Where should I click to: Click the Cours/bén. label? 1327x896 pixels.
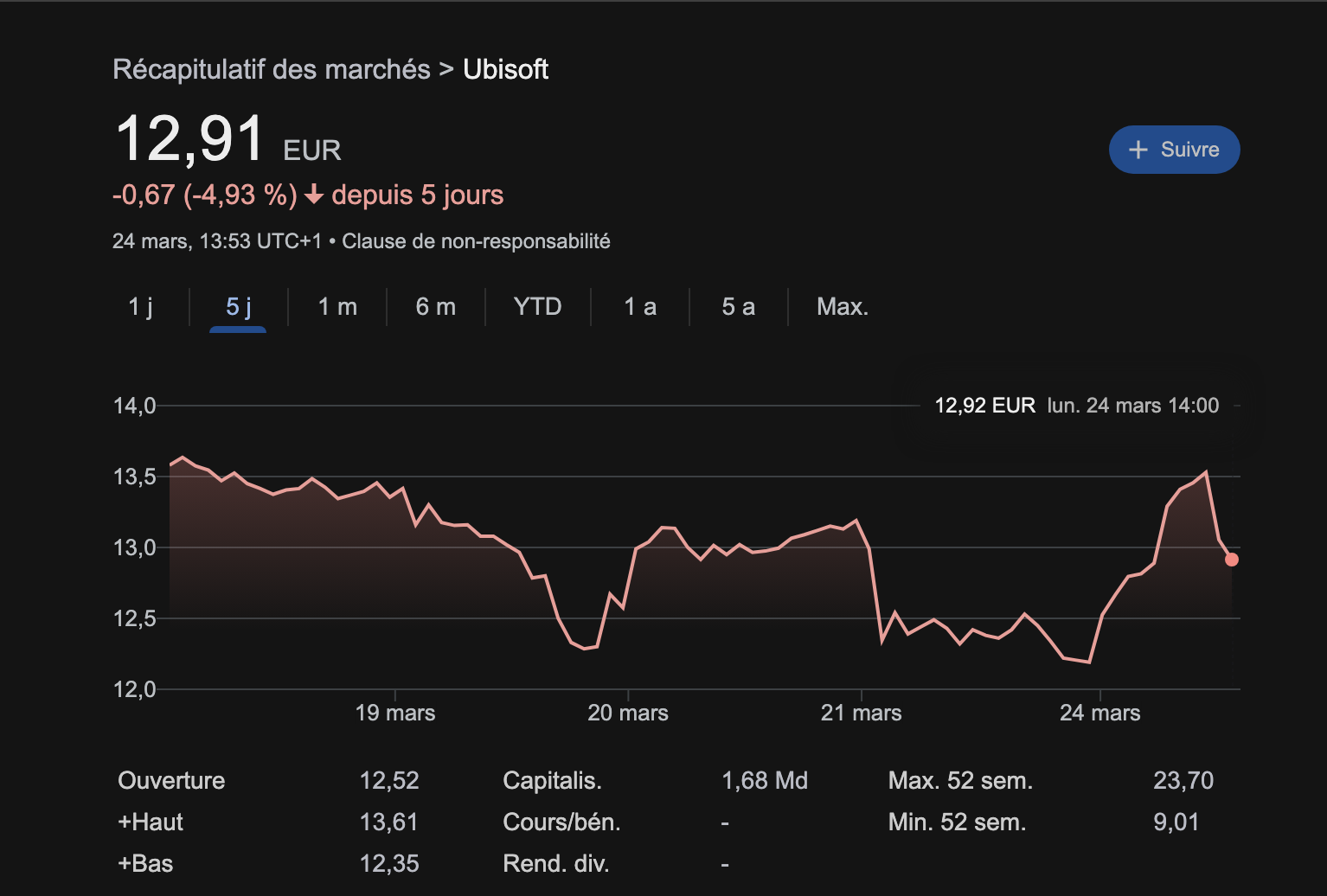click(x=562, y=822)
